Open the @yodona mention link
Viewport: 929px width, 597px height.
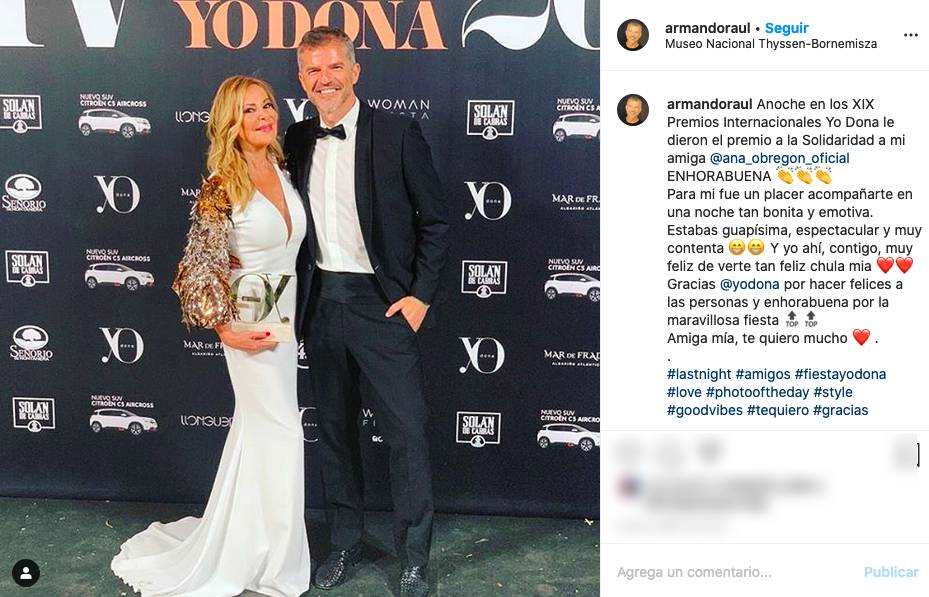749,284
